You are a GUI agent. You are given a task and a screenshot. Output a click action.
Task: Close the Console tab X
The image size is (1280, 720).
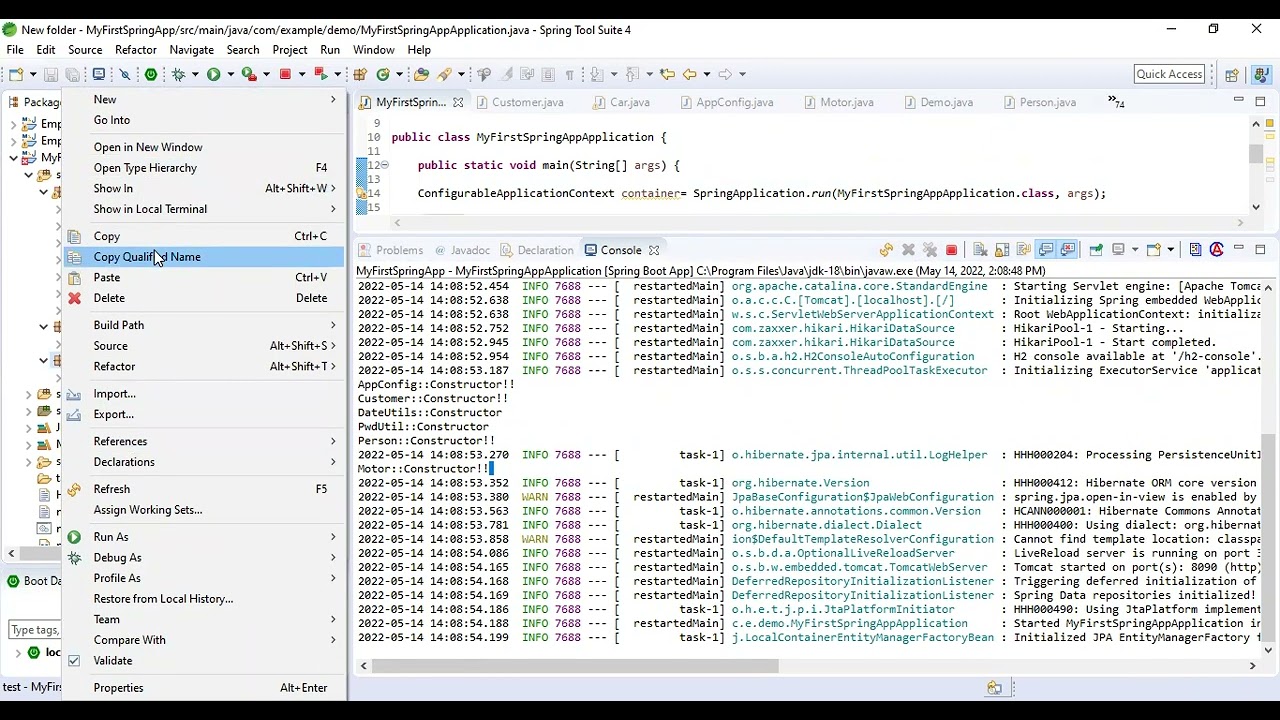click(x=654, y=250)
